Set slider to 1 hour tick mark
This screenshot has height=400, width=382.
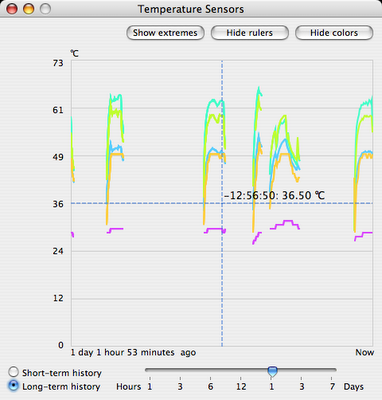[x=150, y=379]
